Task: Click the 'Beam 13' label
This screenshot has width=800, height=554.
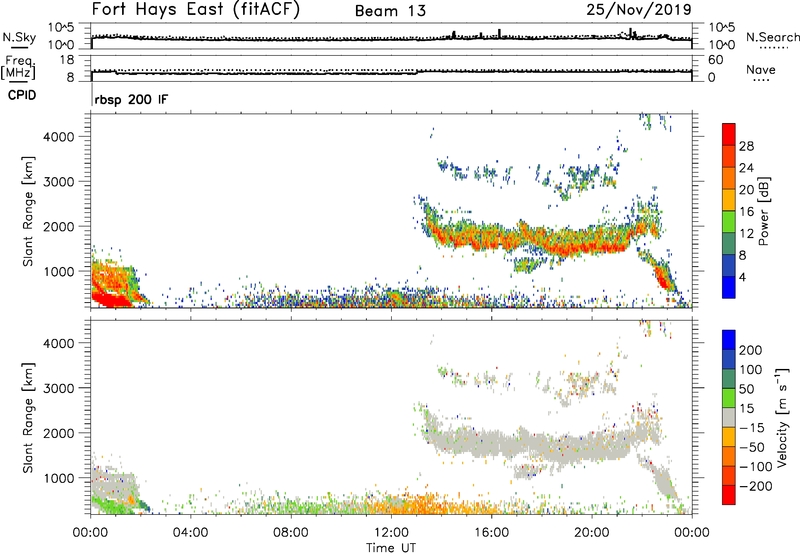Action: tap(390, 11)
